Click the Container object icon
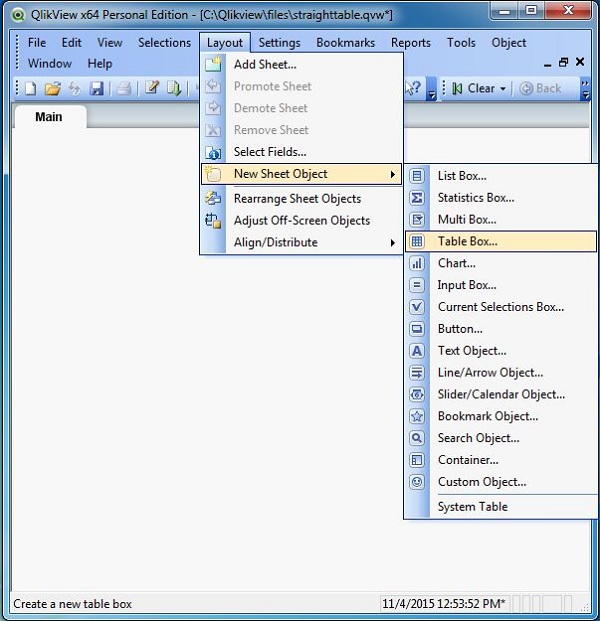The width and height of the screenshot is (600, 621). pyautogui.click(x=417, y=460)
